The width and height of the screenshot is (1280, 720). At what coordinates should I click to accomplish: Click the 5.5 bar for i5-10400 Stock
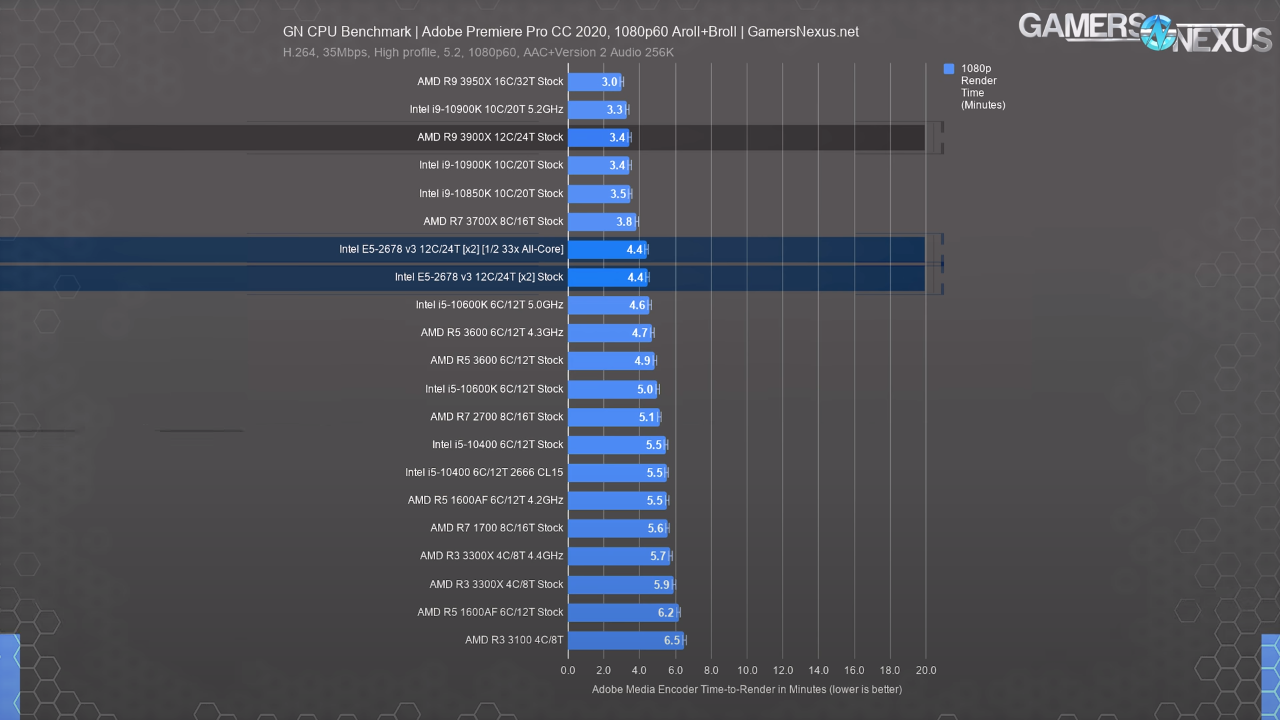tap(617, 445)
